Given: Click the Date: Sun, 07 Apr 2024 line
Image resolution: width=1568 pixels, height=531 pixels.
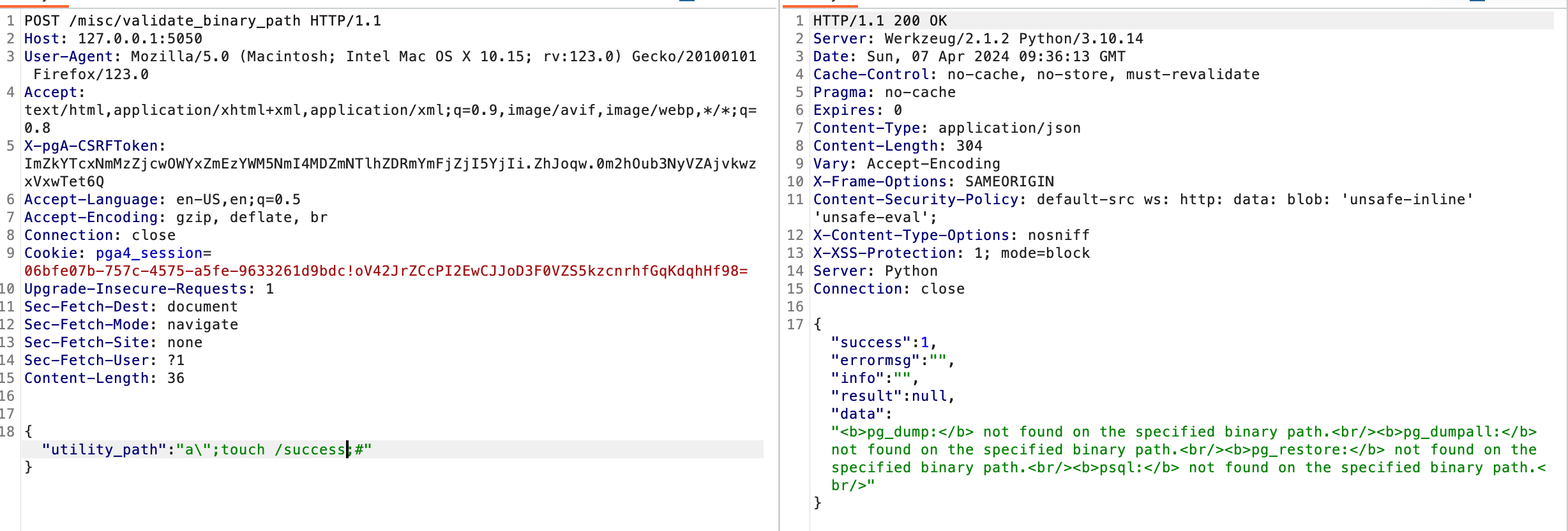Looking at the screenshot, I should click(x=969, y=57).
